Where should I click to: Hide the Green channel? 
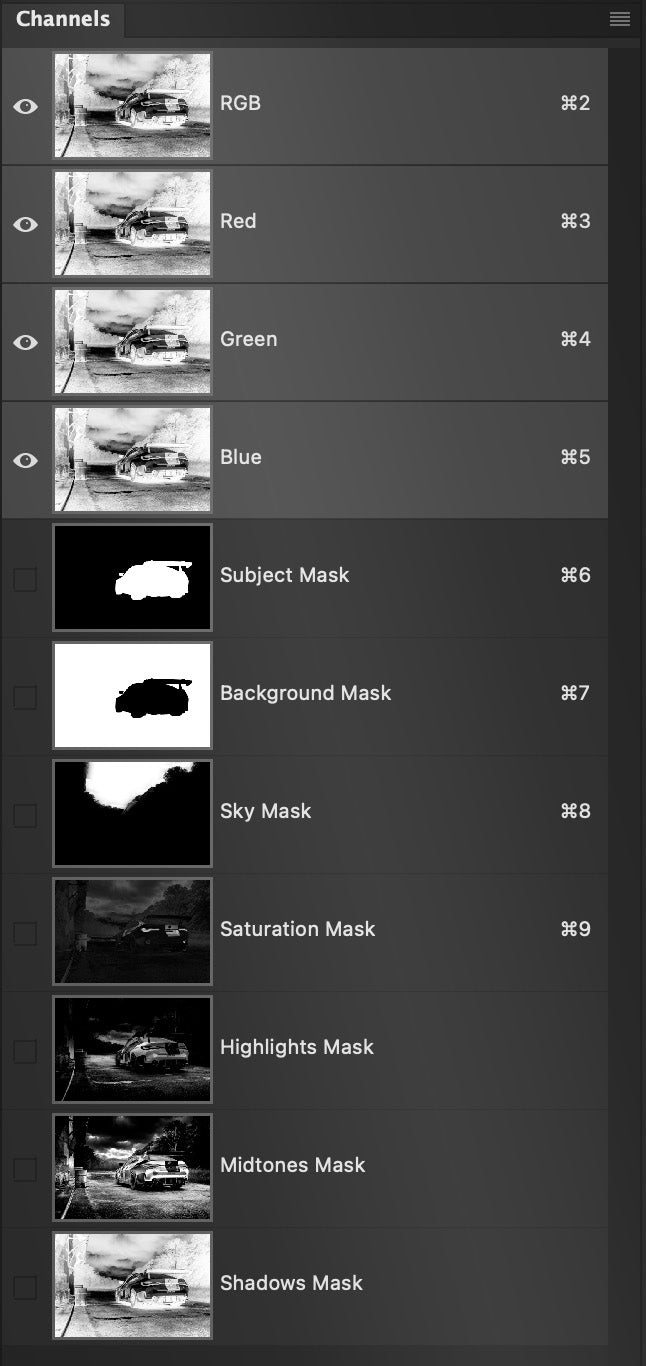pos(25,342)
